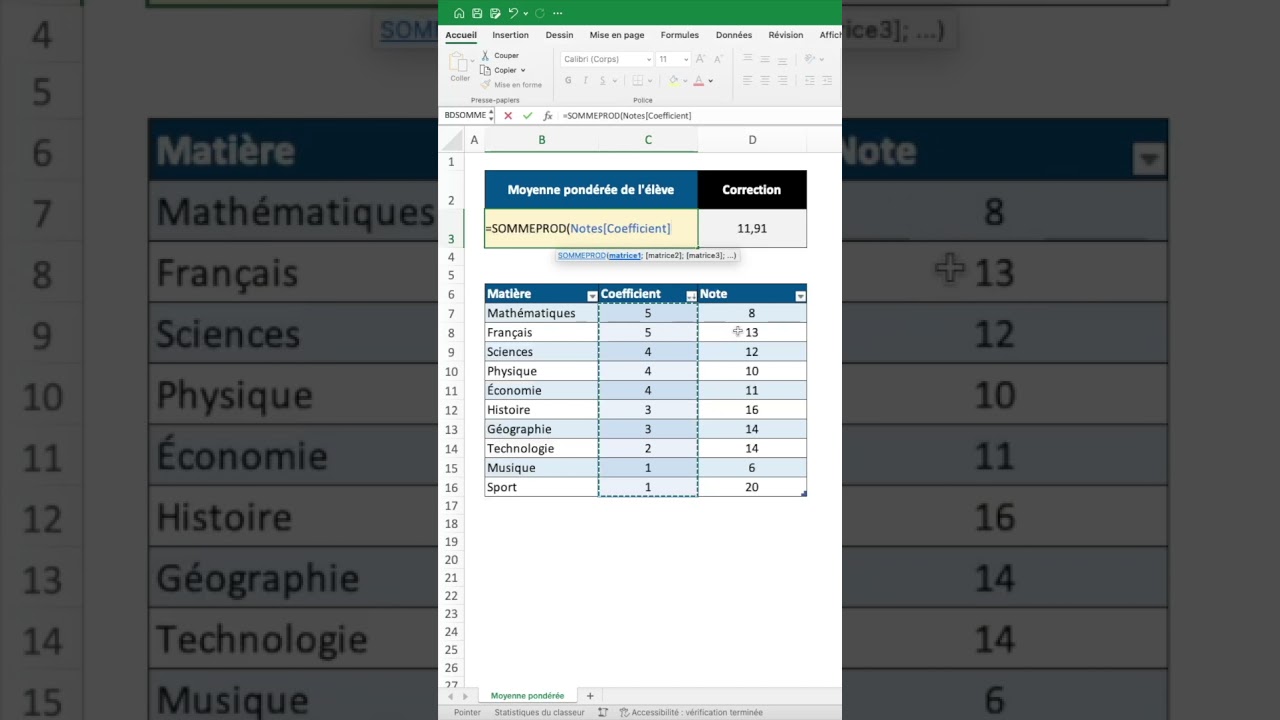The width and height of the screenshot is (1280, 720).
Task: Toggle underline with the S button
Action: click(x=602, y=80)
